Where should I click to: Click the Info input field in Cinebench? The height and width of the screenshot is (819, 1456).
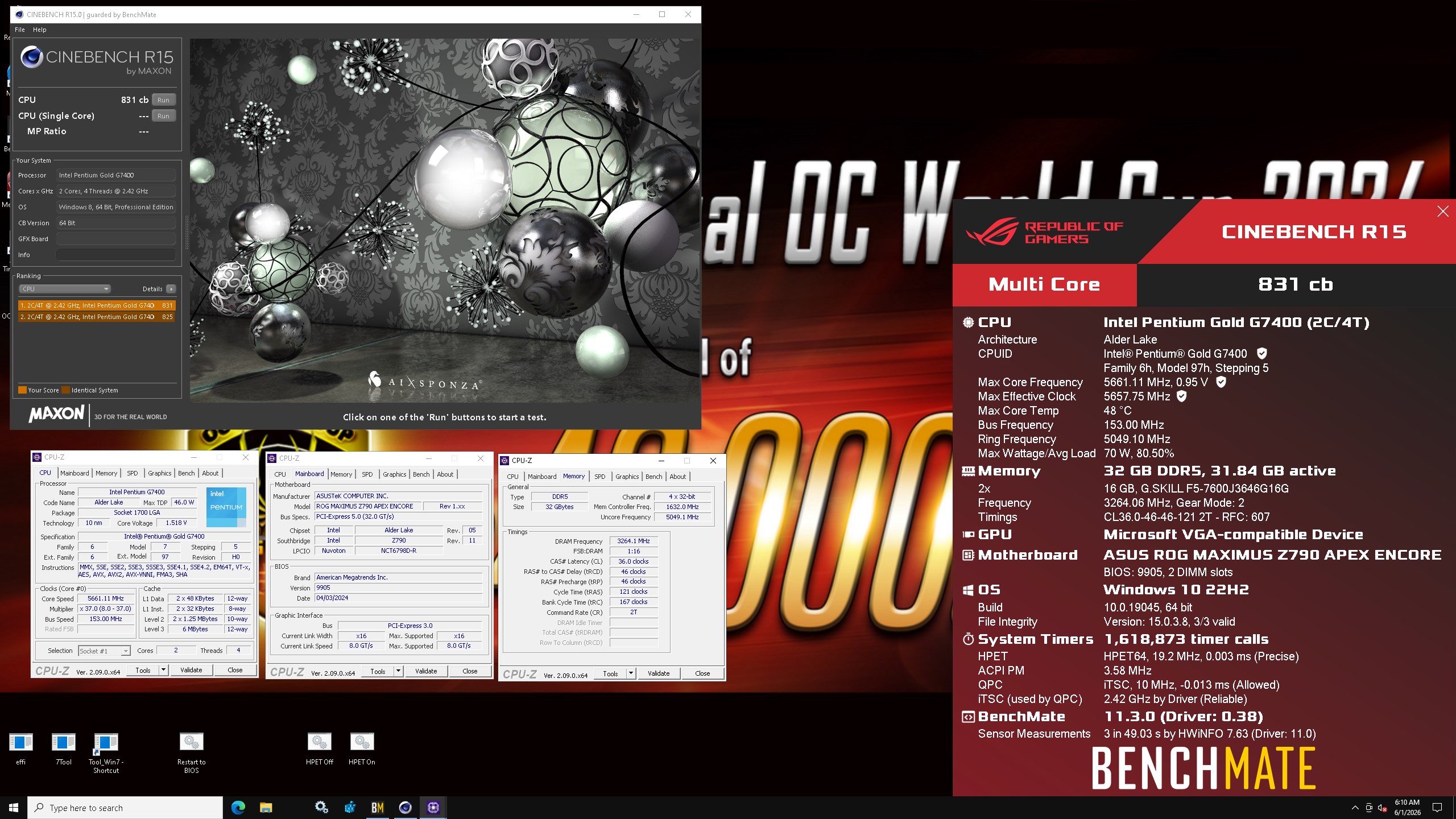(115, 255)
